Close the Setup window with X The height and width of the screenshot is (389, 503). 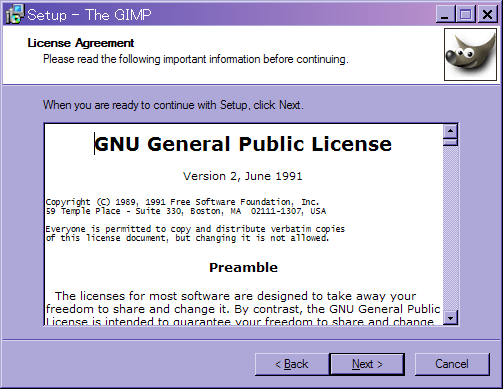[487, 14]
